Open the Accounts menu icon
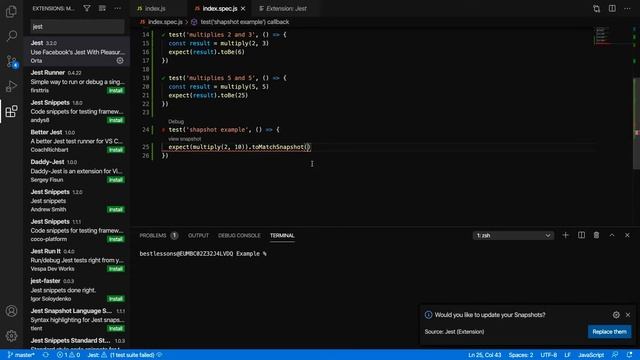 (x=11, y=311)
